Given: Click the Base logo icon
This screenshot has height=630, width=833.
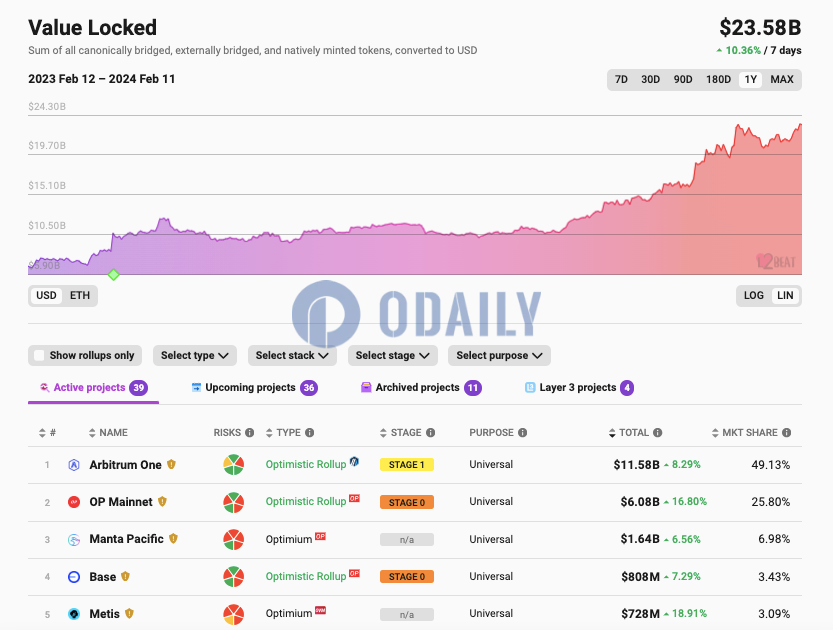Looking at the screenshot, I should [x=74, y=577].
